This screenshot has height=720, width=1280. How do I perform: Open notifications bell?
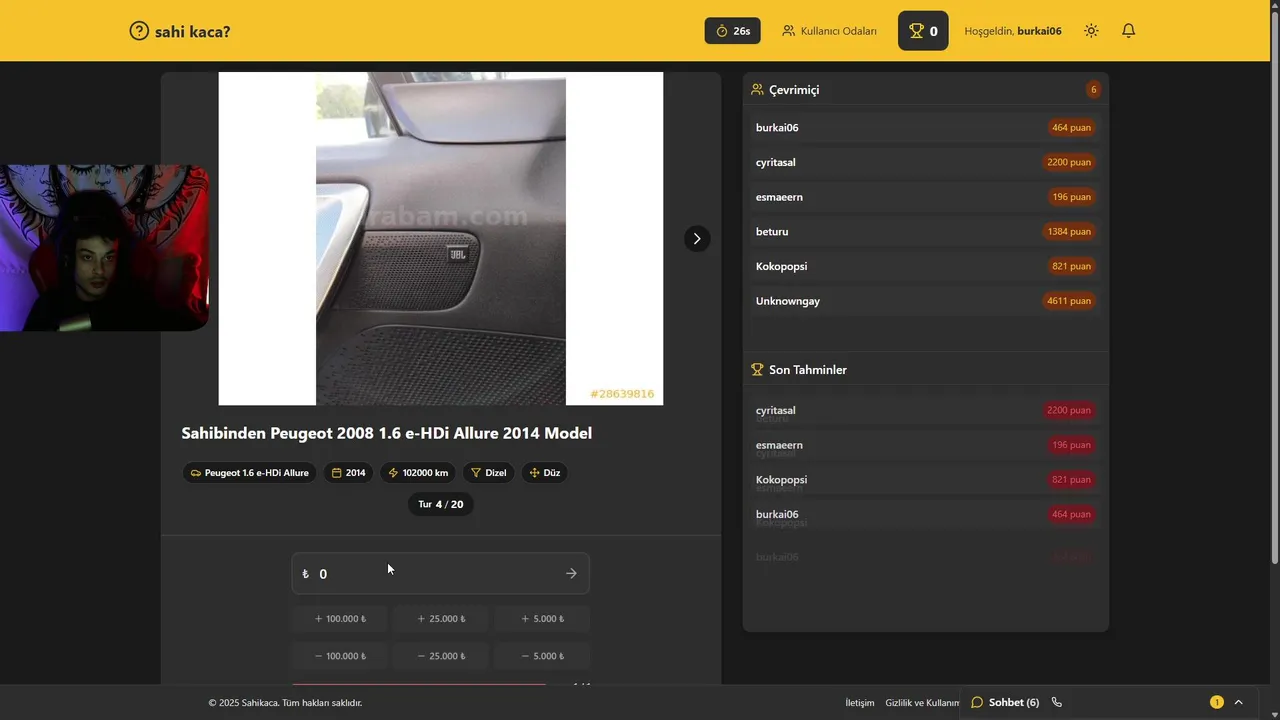[1128, 31]
